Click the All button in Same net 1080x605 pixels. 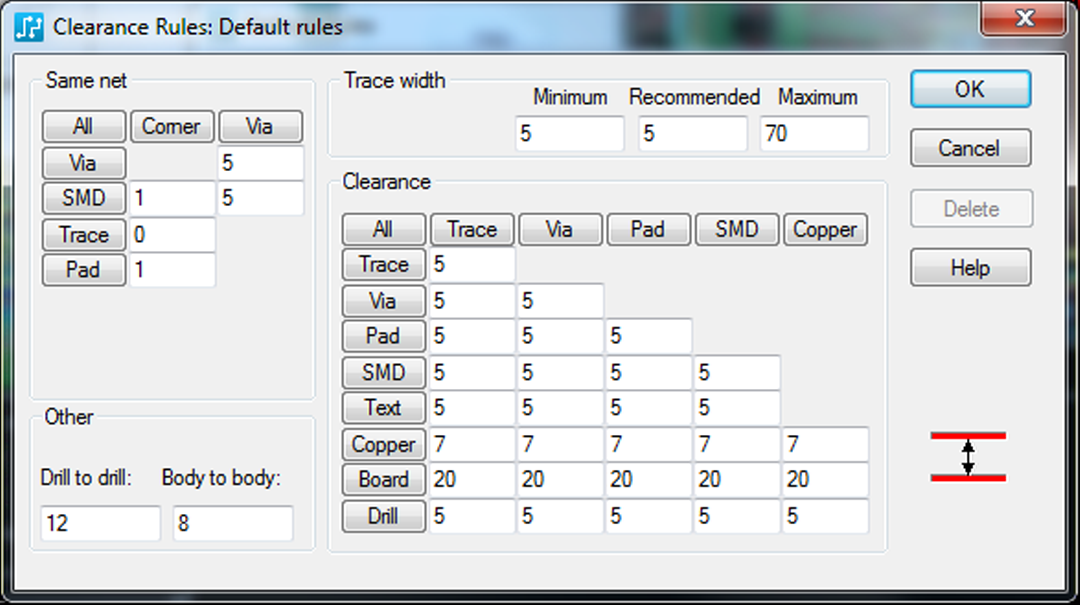coord(83,127)
